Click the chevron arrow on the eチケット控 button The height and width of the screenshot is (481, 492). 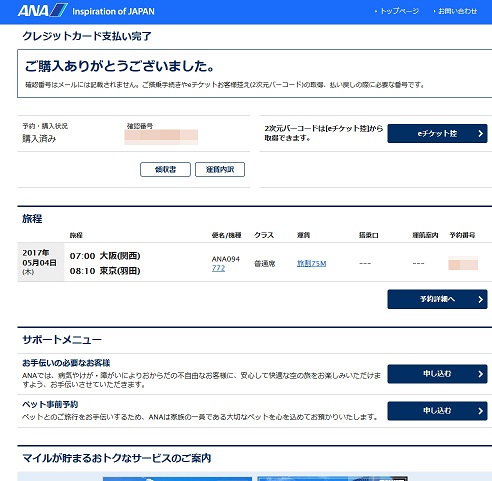(480, 133)
